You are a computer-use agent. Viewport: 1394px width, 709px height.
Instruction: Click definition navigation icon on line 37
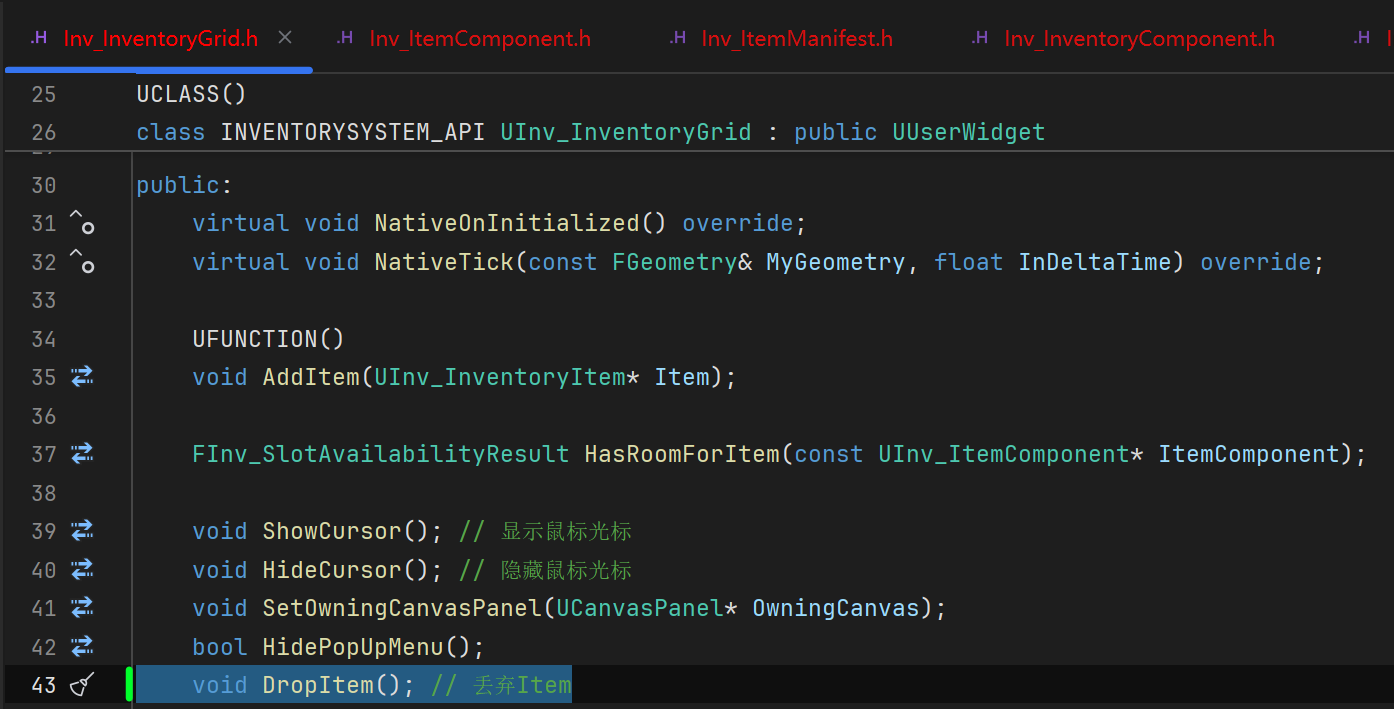point(82,454)
